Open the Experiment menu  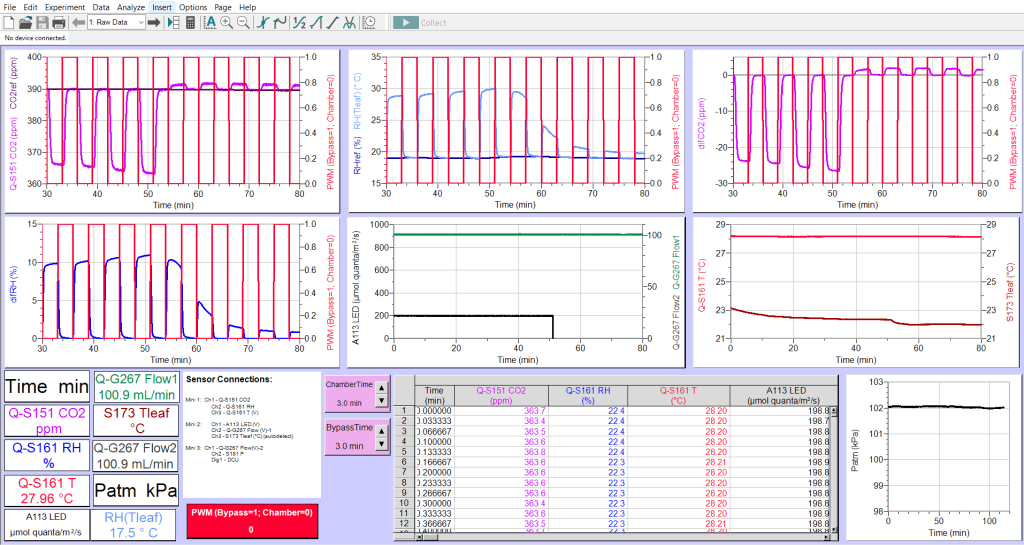[x=64, y=7]
